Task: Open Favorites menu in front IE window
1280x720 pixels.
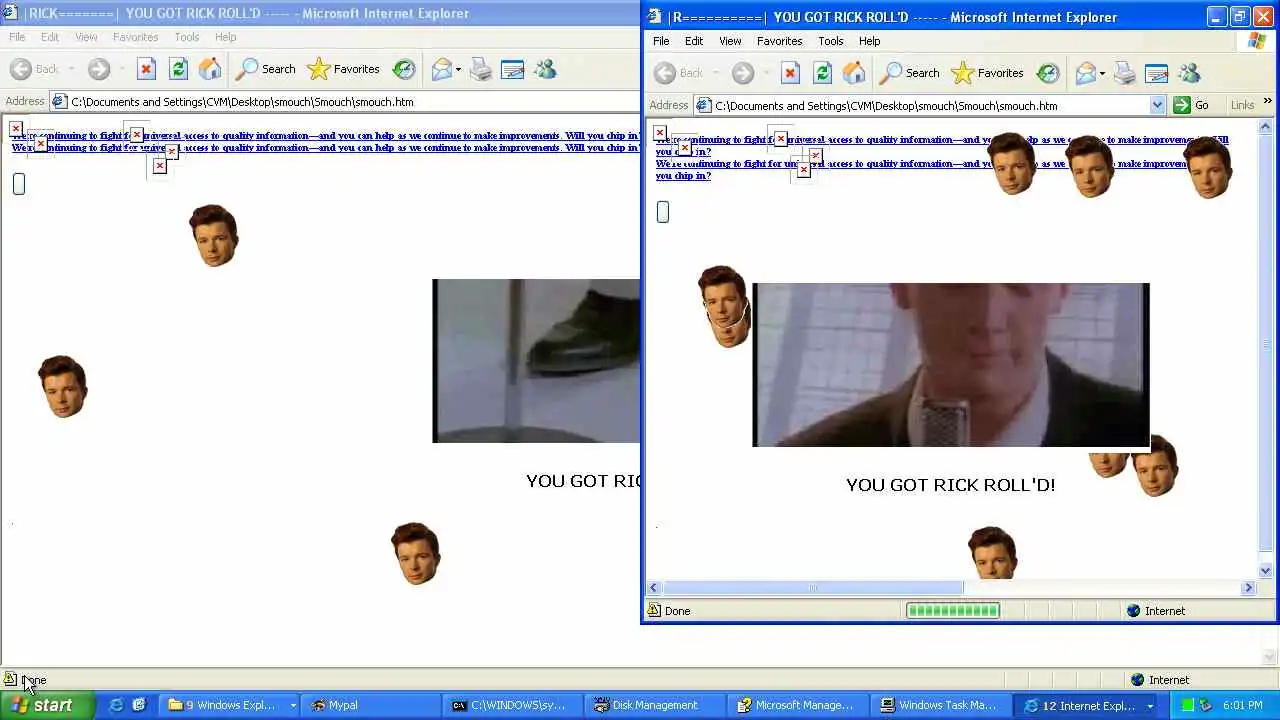Action: (x=779, y=41)
